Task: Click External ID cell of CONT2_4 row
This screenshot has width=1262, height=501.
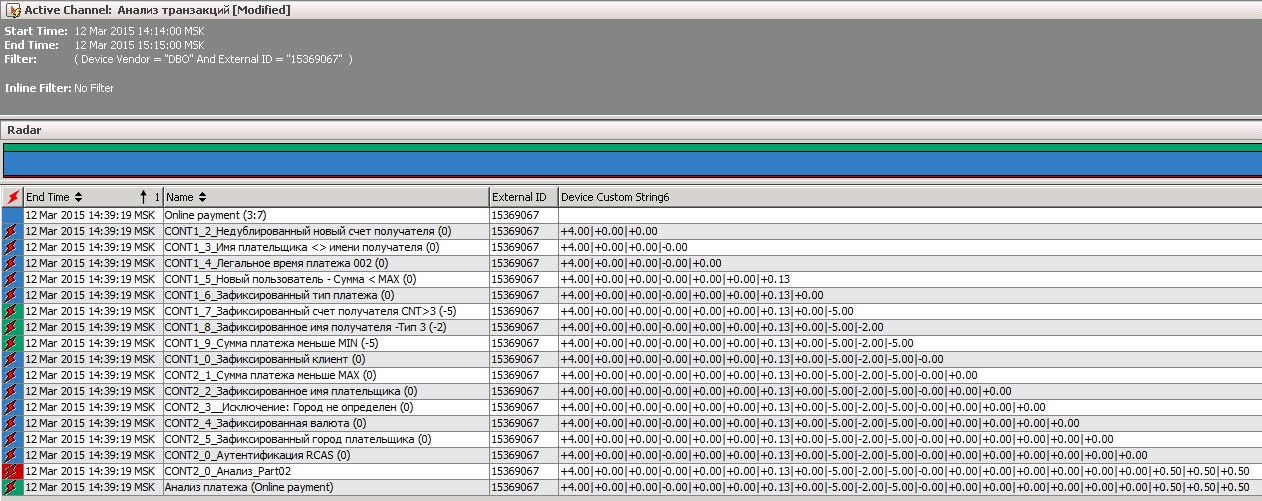Action: pyautogui.click(x=515, y=423)
